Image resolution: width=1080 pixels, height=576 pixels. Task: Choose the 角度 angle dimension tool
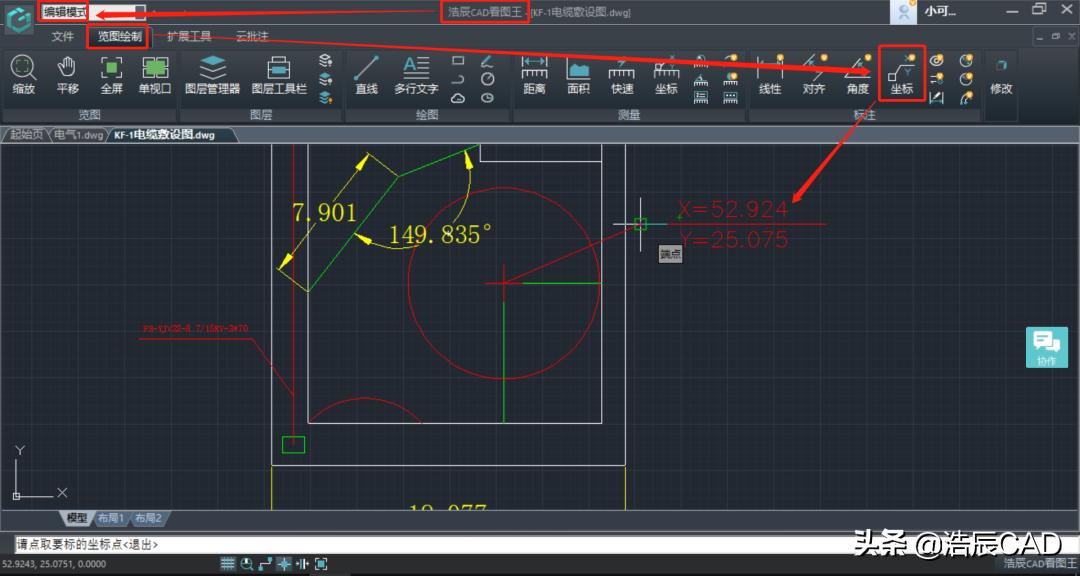pyautogui.click(x=858, y=75)
